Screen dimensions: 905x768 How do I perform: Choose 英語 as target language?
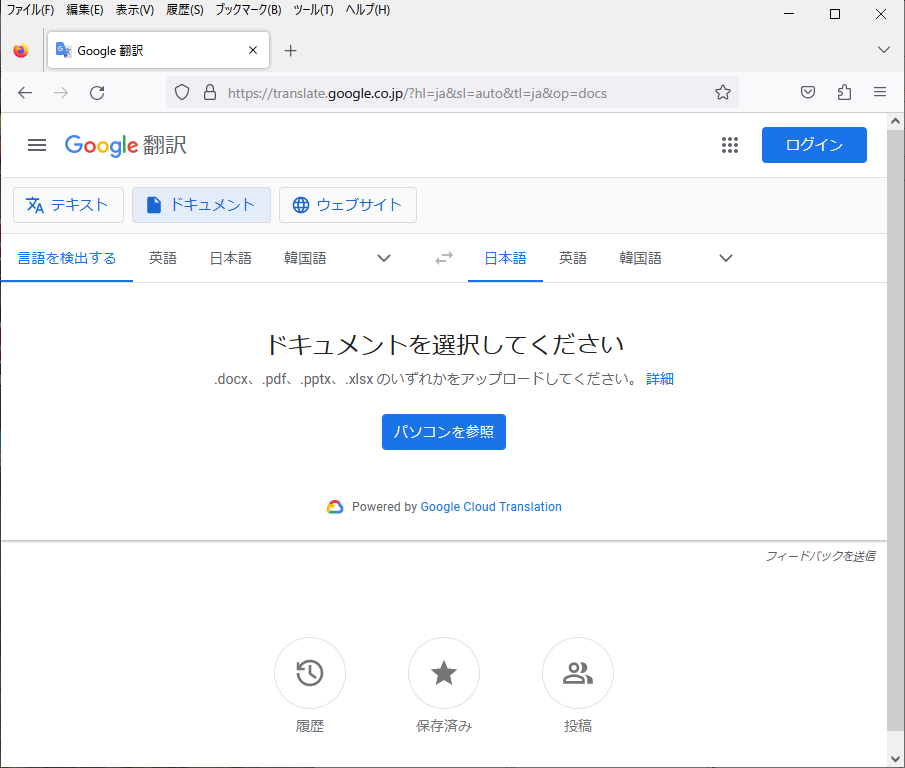coord(573,258)
